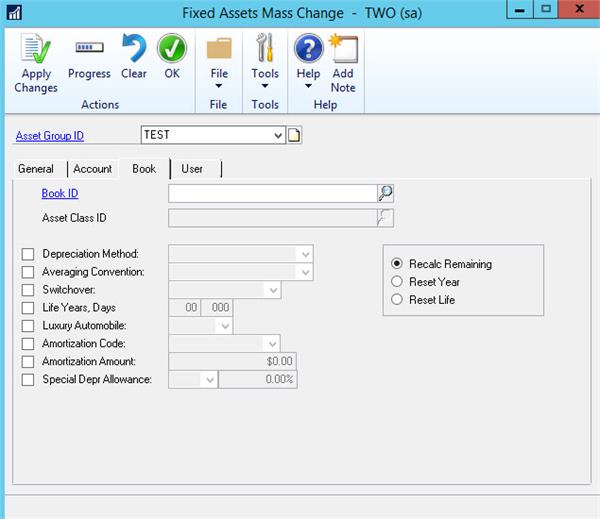The height and width of the screenshot is (519, 600).
Task: Click the Clear undo-arrow icon
Action: (x=133, y=49)
